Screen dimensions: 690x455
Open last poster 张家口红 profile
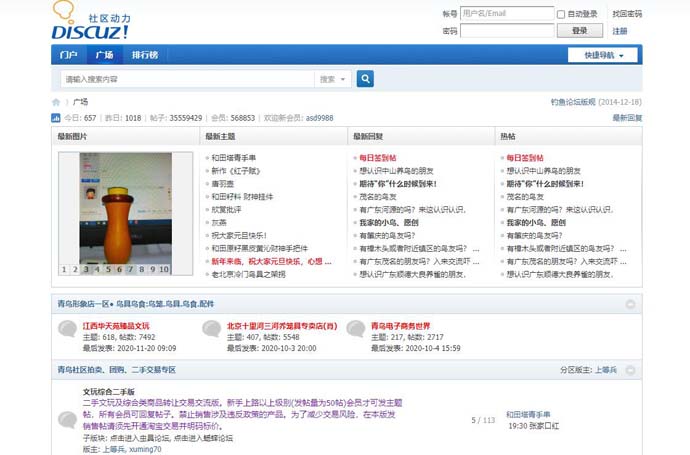point(544,426)
